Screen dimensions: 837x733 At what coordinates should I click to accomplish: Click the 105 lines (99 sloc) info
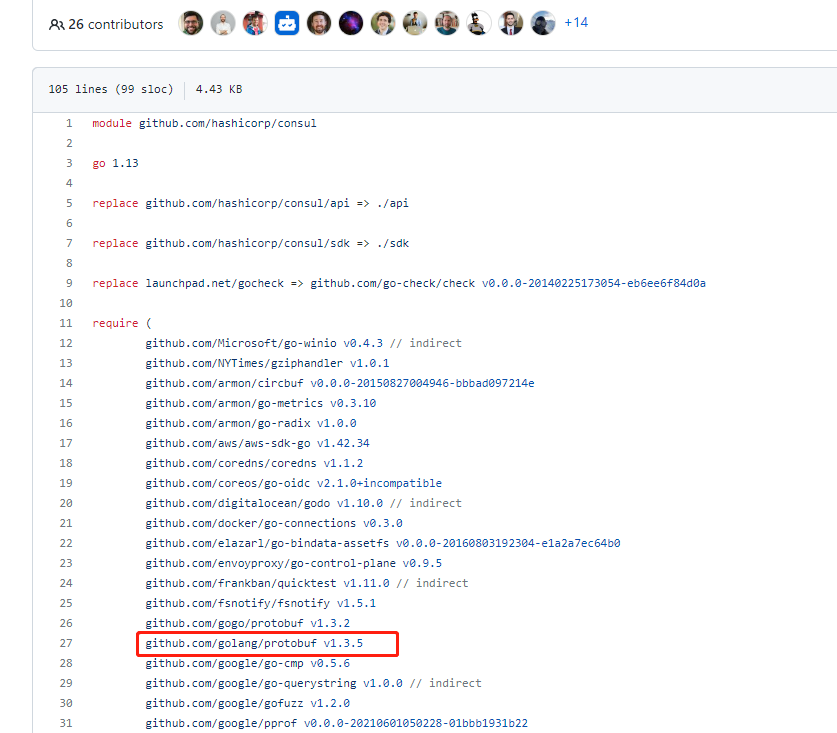pyautogui.click(x=111, y=89)
